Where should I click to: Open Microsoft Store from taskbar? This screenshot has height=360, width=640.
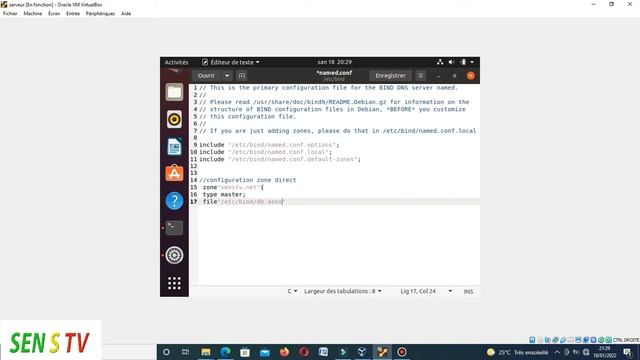245,352
